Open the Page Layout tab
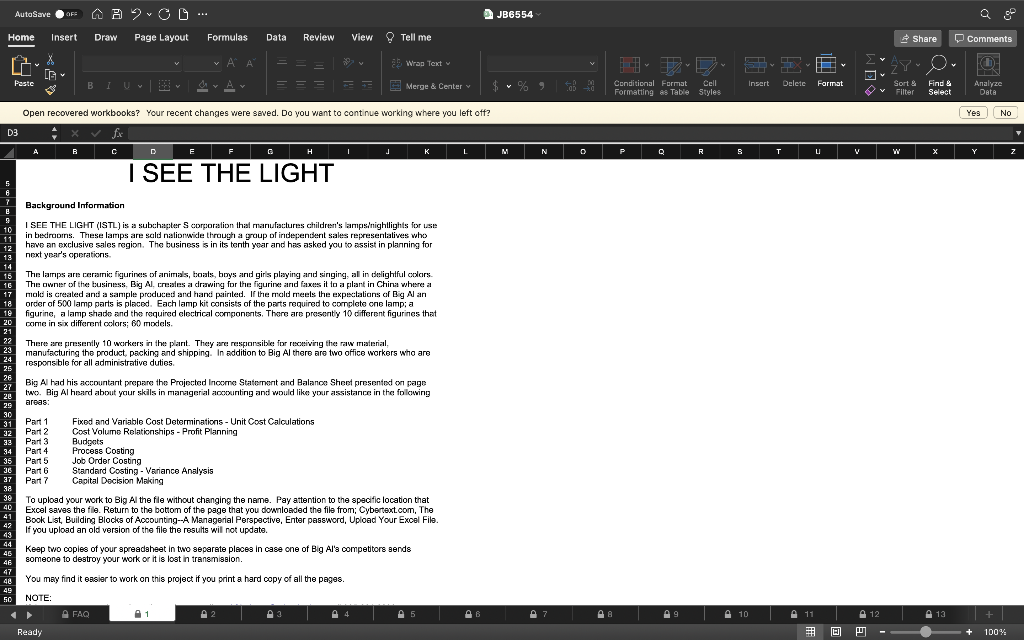Screen dimensions: 1024x640 (x=161, y=36)
